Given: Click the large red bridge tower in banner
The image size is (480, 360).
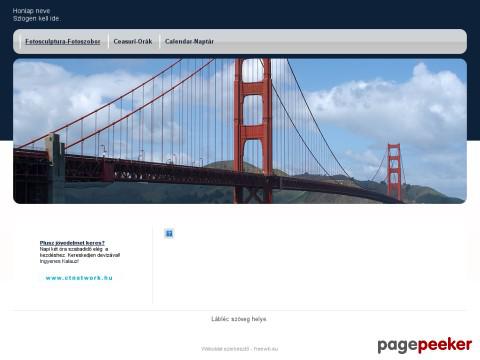Looking at the screenshot, I should pyautogui.click(x=253, y=131).
